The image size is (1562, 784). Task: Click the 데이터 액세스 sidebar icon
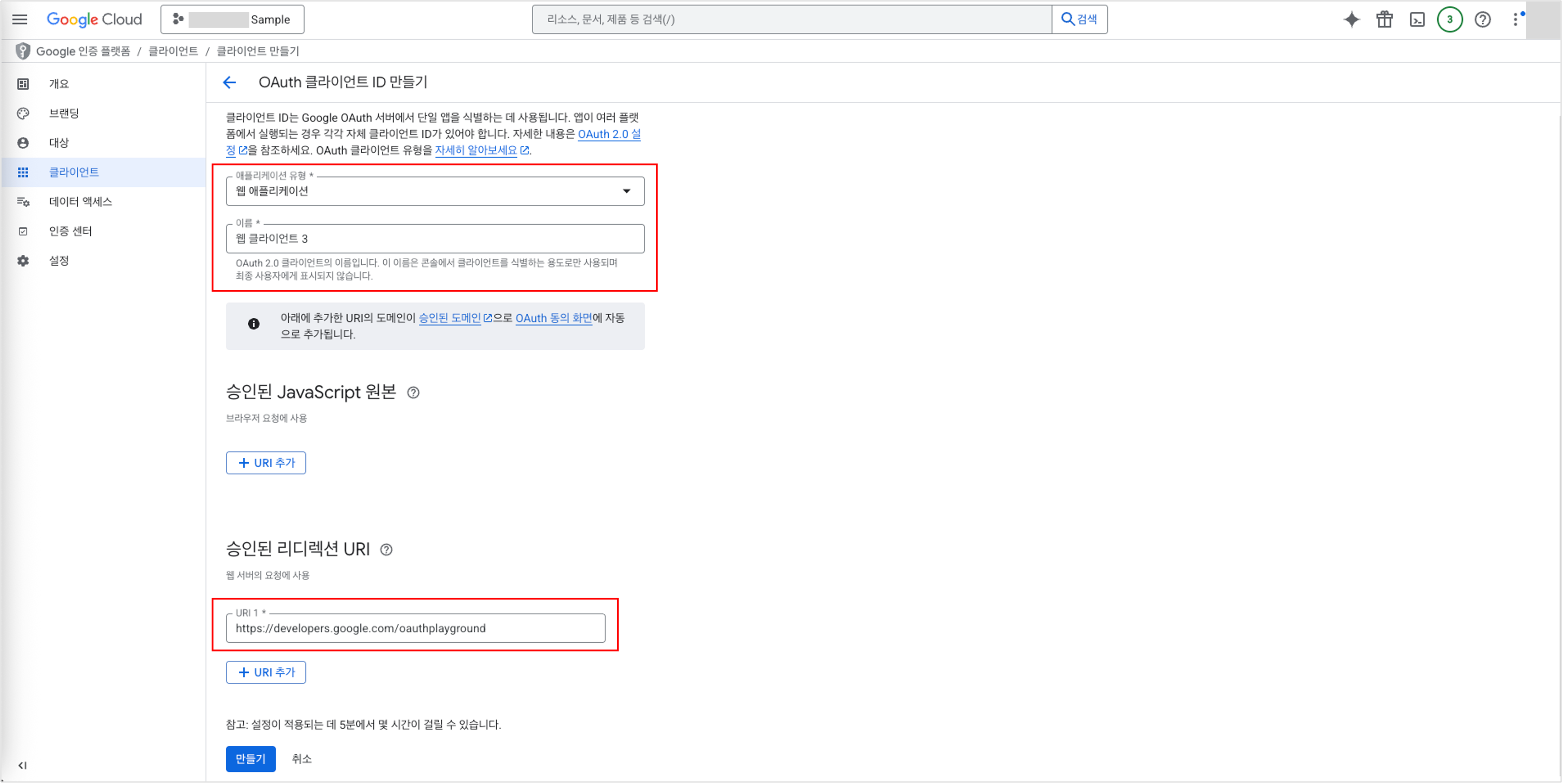click(23, 202)
